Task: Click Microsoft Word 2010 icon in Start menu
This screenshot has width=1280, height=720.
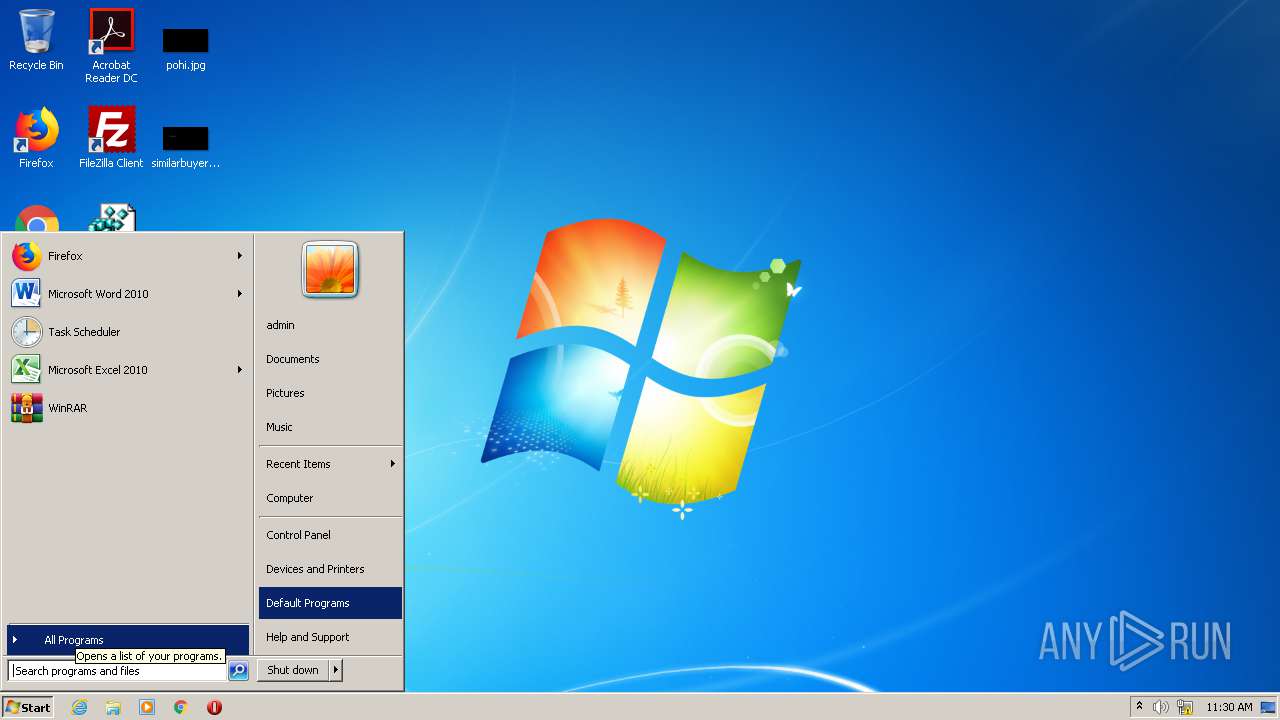Action: pos(27,294)
